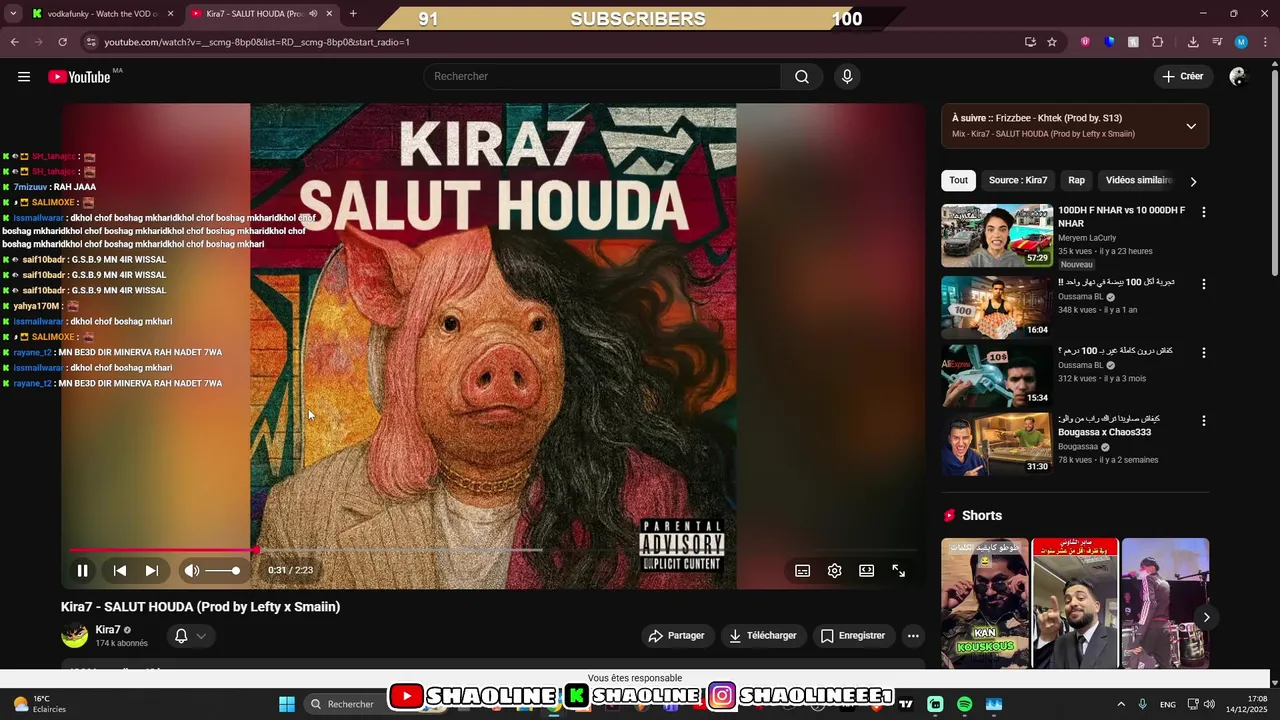Close the vodkafunky browser tab
The width and height of the screenshot is (1280, 720).
(x=170, y=14)
